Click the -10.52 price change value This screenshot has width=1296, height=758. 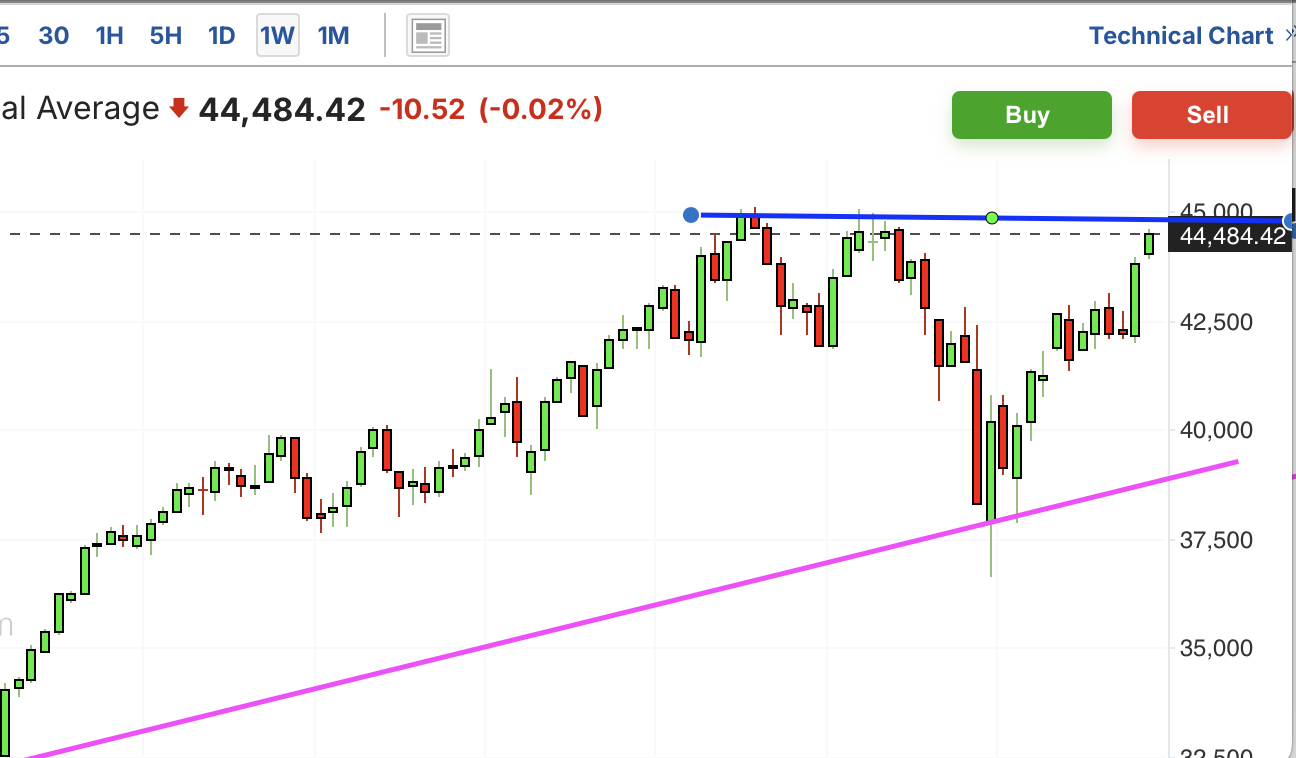pyautogui.click(x=422, y=109)
